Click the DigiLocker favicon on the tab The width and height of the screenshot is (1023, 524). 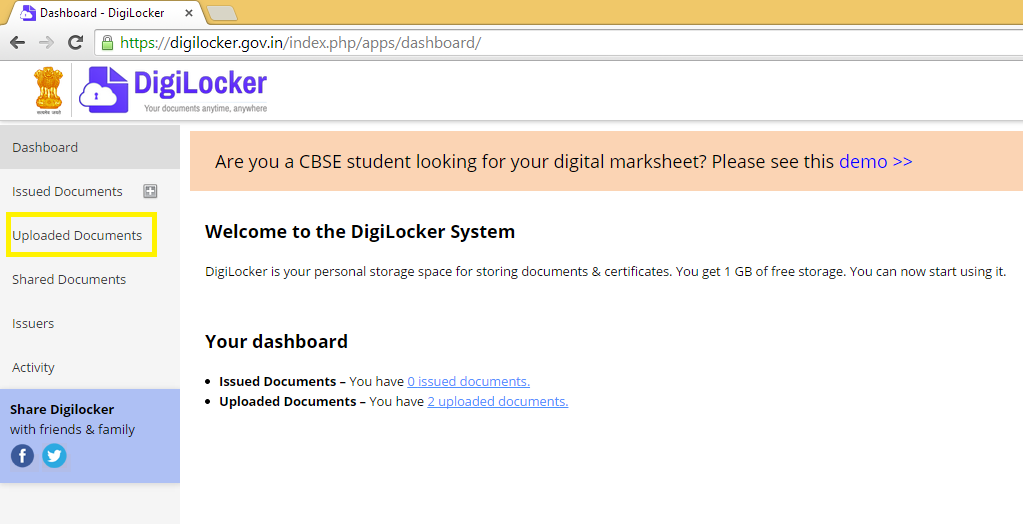pyautogui.click(x=27, y=12)
